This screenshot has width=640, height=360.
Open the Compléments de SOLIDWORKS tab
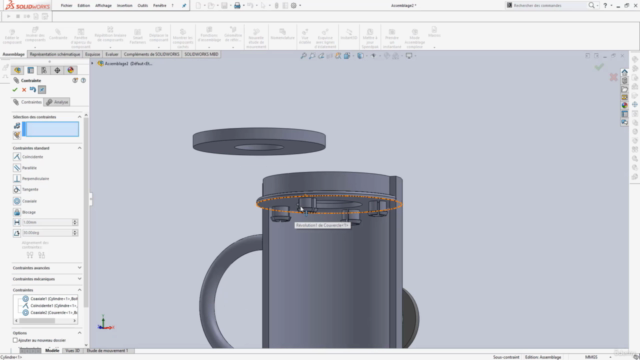point(151,54)
